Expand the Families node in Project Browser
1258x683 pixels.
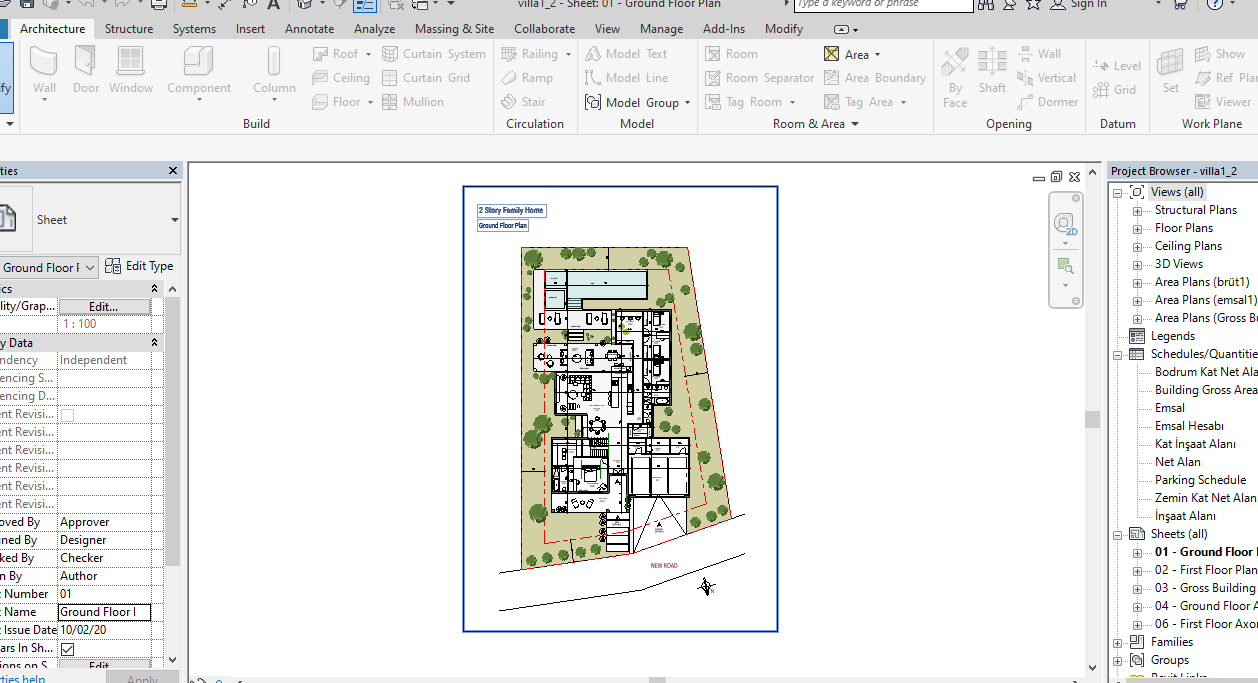(1119, 642)
